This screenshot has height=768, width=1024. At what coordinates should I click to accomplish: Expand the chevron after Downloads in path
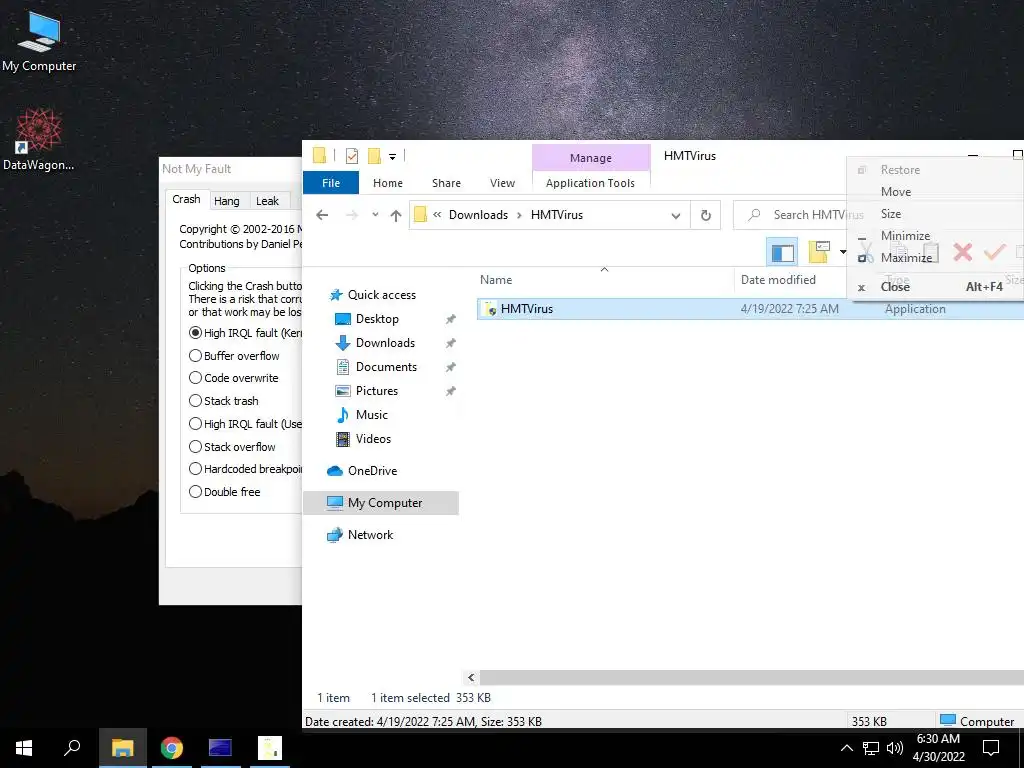(519, 215)
